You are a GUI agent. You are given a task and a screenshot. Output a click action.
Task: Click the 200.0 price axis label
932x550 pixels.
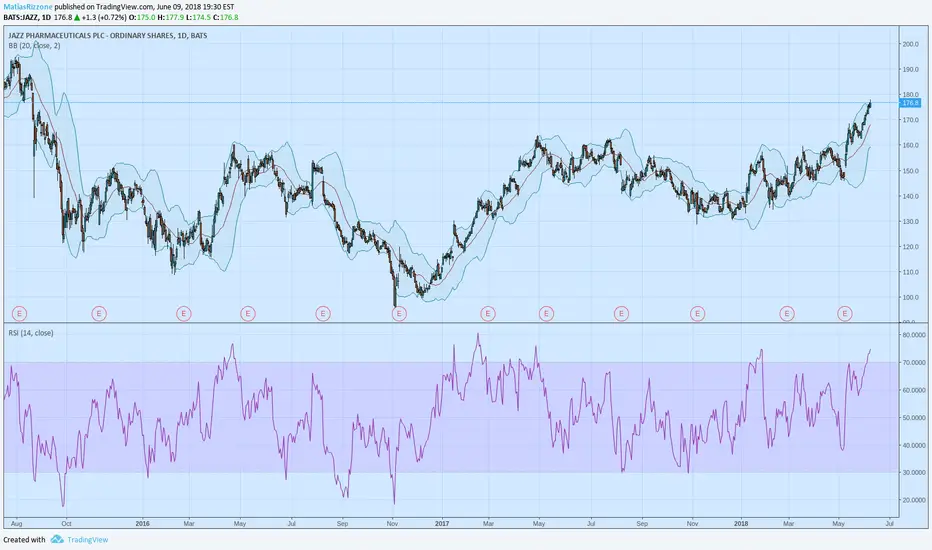(x=911, y=44)
